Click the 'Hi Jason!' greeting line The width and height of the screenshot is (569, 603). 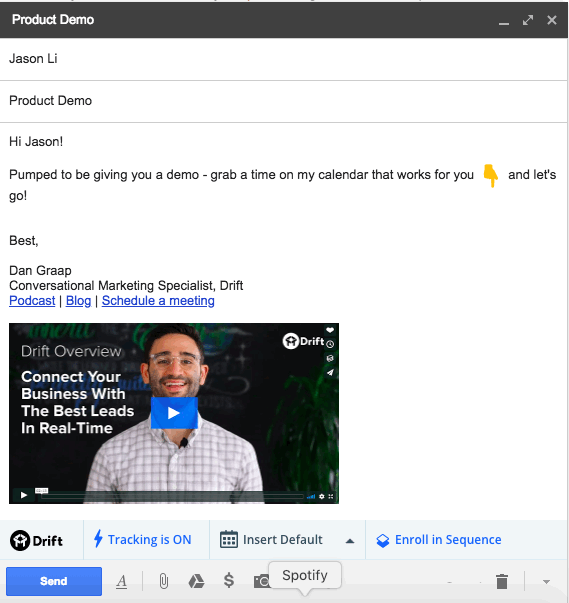(36, 142)
